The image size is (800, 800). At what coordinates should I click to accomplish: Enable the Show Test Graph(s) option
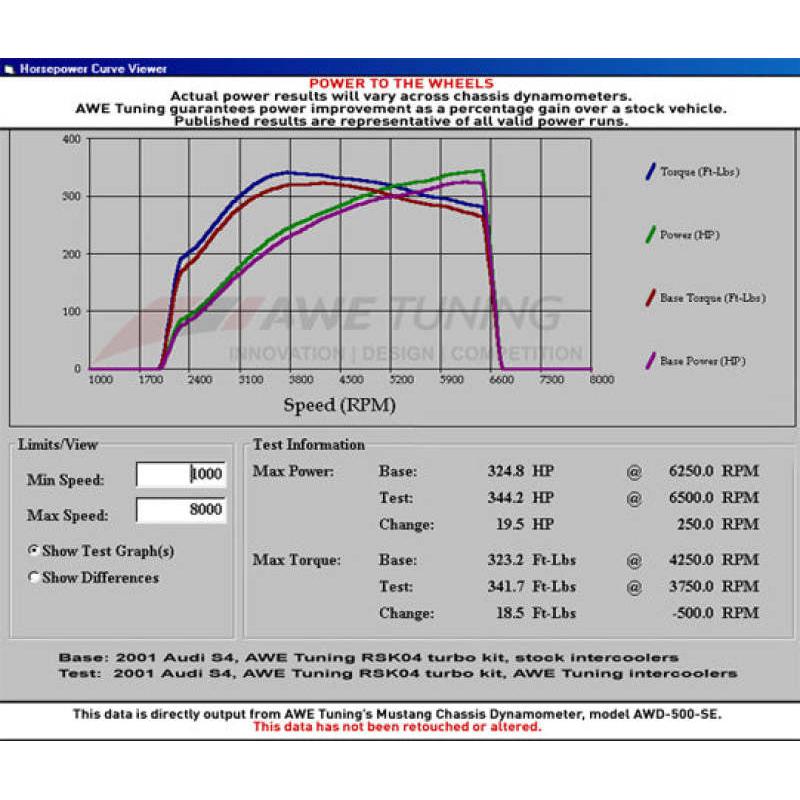pyautogui.click(x=34, y=549)
